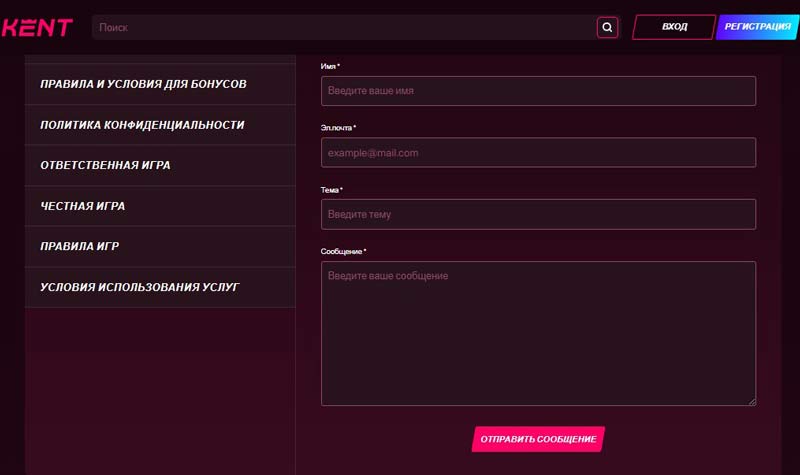Click the Имя field label
Viewport: 800px width, 475px height.
click(x=329, y=66)
